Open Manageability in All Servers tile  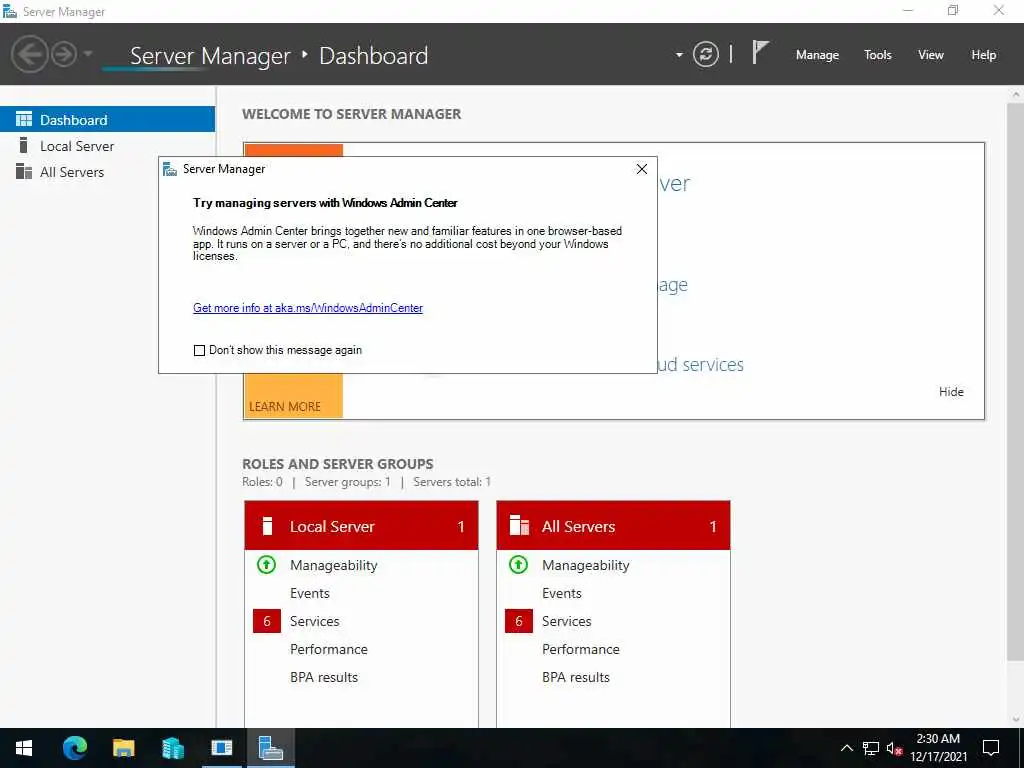pyautogui.click(x=586, y=565)
